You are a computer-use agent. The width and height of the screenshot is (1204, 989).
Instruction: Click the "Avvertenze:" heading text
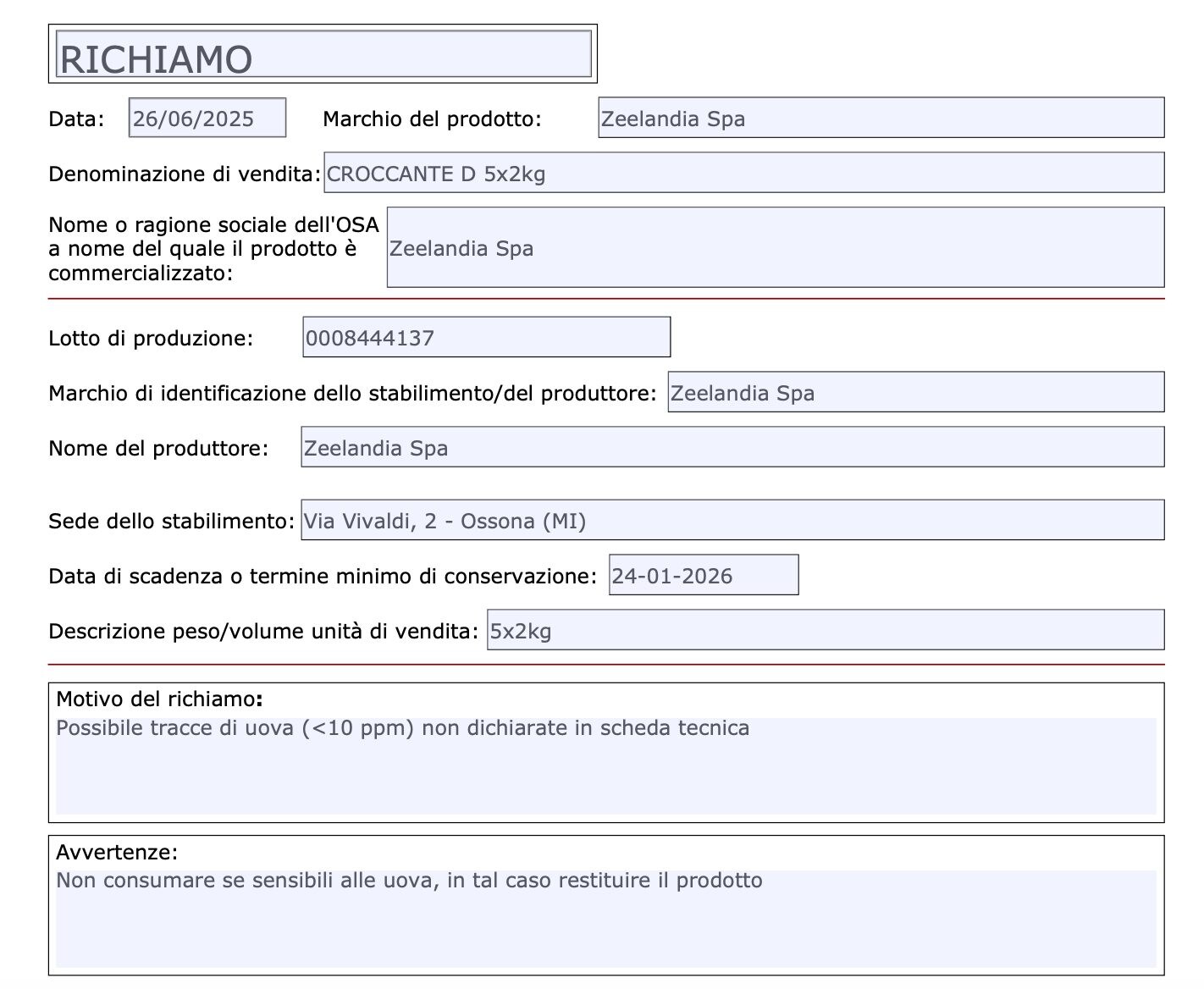click(x=117, y=852)
